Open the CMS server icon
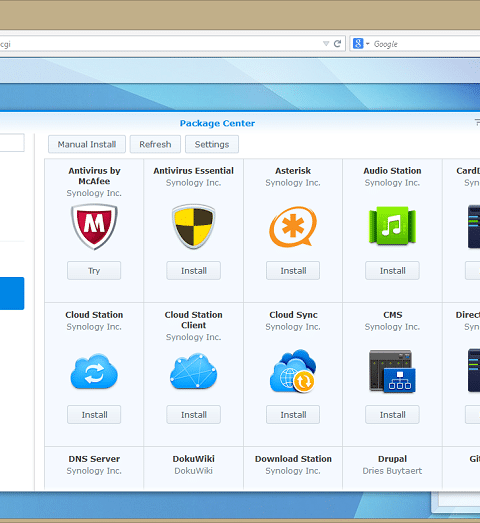The width and height of the screenshot is (480, 523). [392, 371]
